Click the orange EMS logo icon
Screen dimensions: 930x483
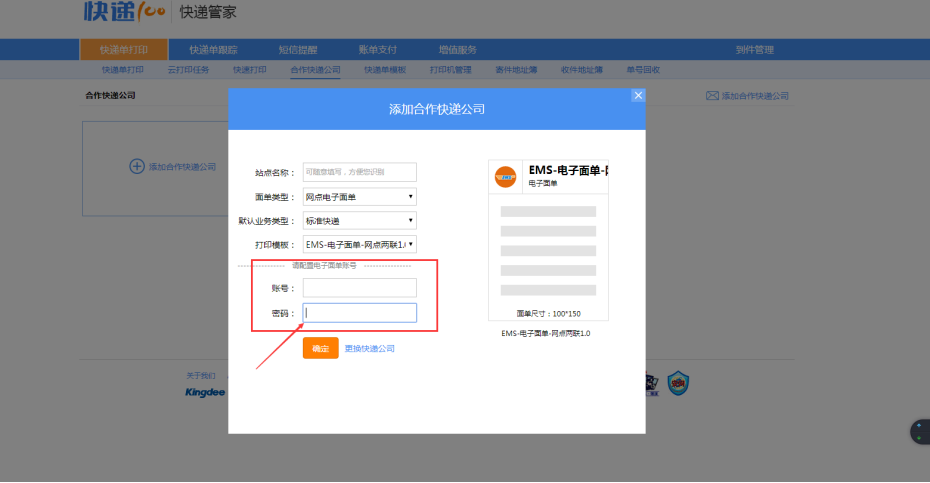click(506, 177)
